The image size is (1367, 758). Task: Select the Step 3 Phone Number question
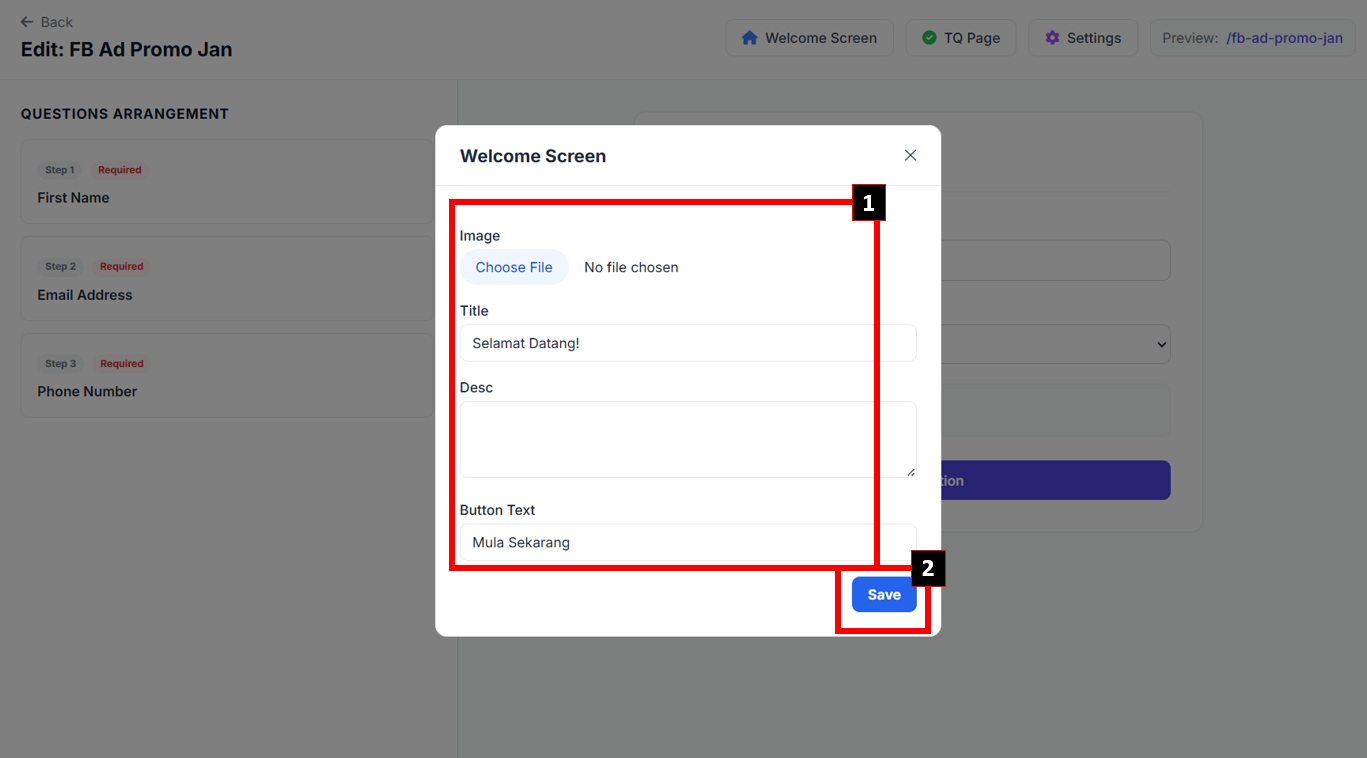click(x=227, y=376)
